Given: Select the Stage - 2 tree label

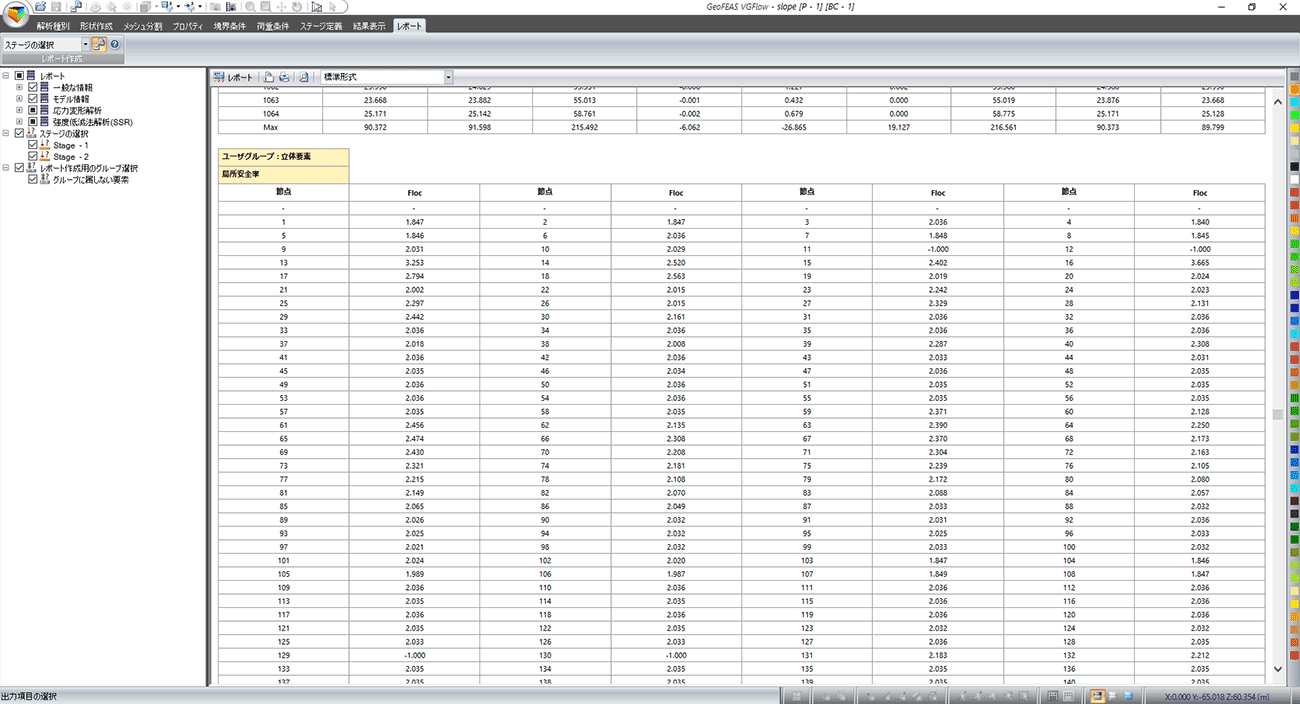Looking at the screenshot, I should point(70,157).
